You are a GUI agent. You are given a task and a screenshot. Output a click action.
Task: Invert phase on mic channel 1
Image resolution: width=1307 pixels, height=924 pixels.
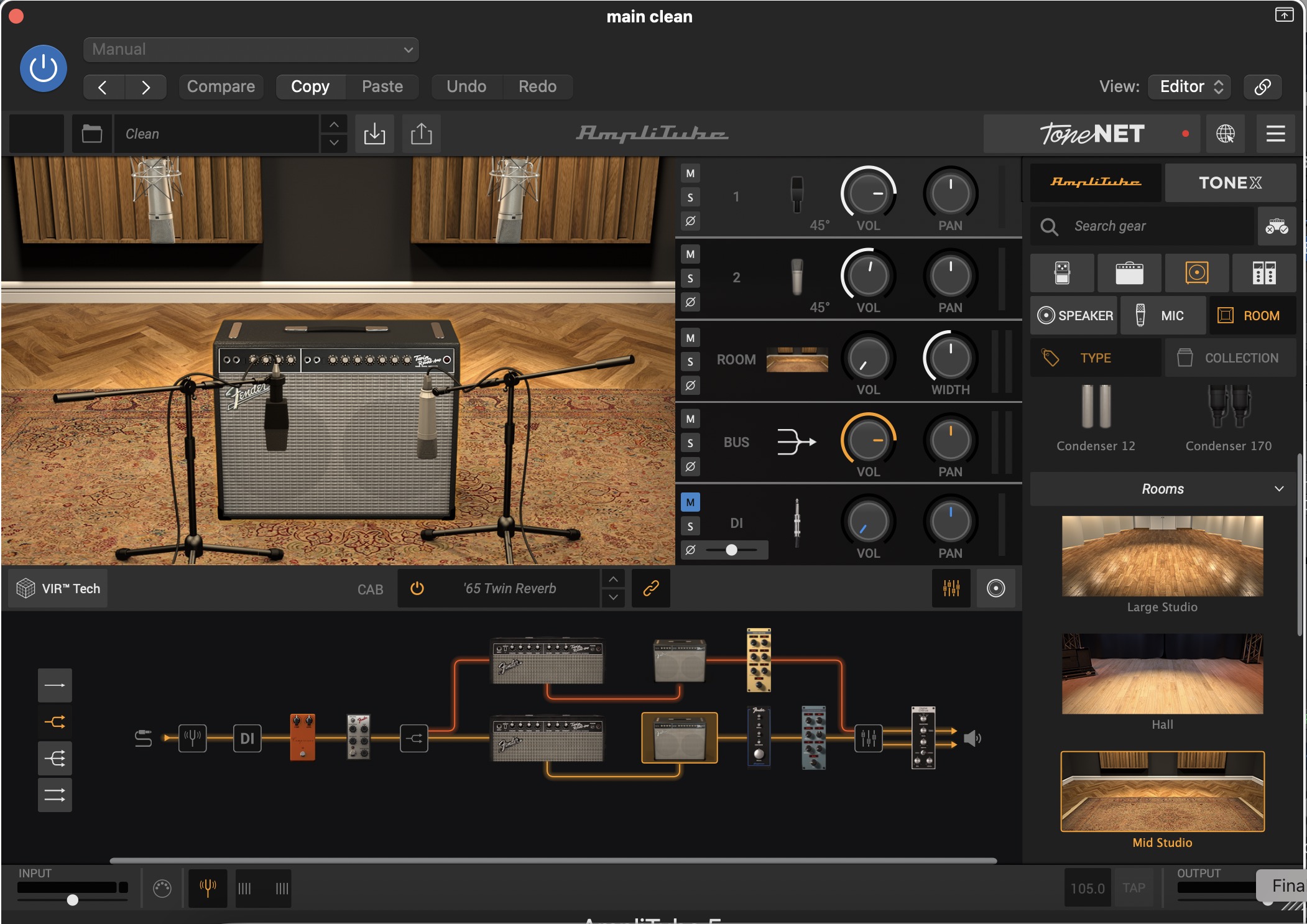pos(690,221)
